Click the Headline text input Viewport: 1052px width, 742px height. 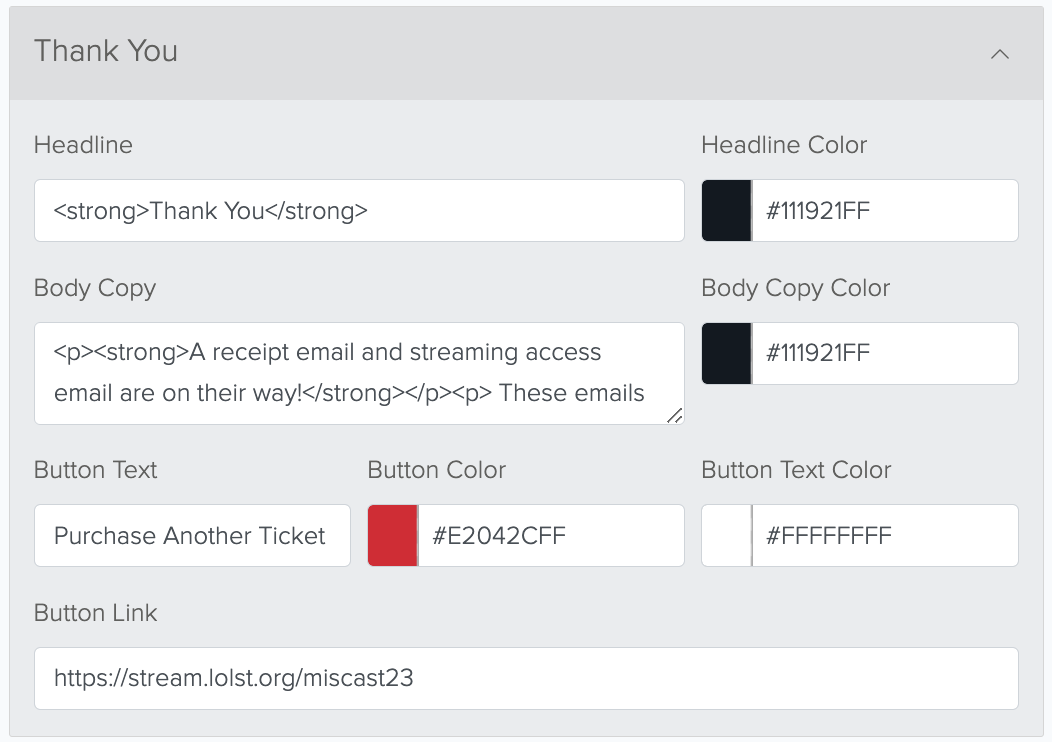click(359, 211)
